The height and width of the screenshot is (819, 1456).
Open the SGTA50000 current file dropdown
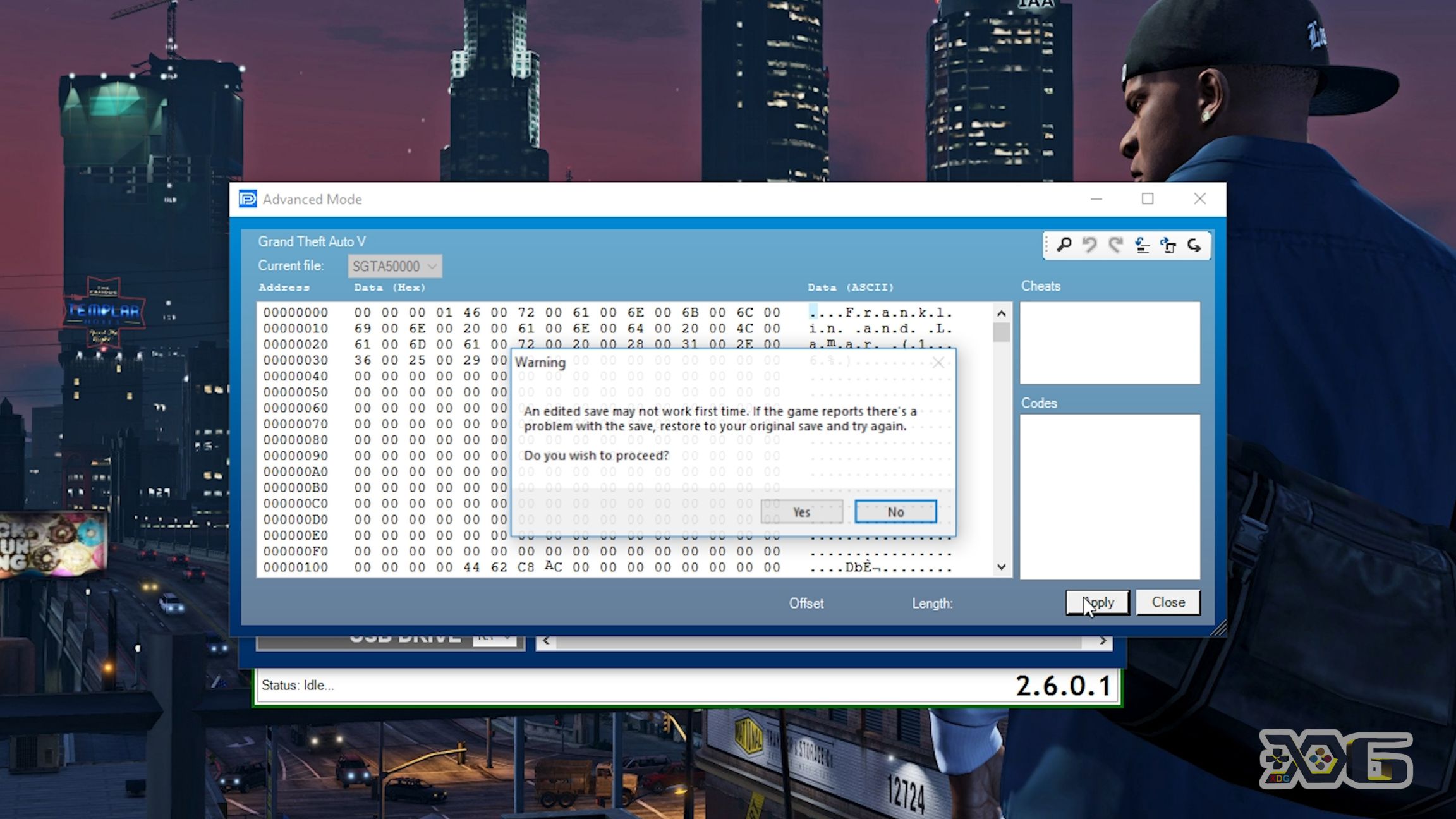[395, 266]
